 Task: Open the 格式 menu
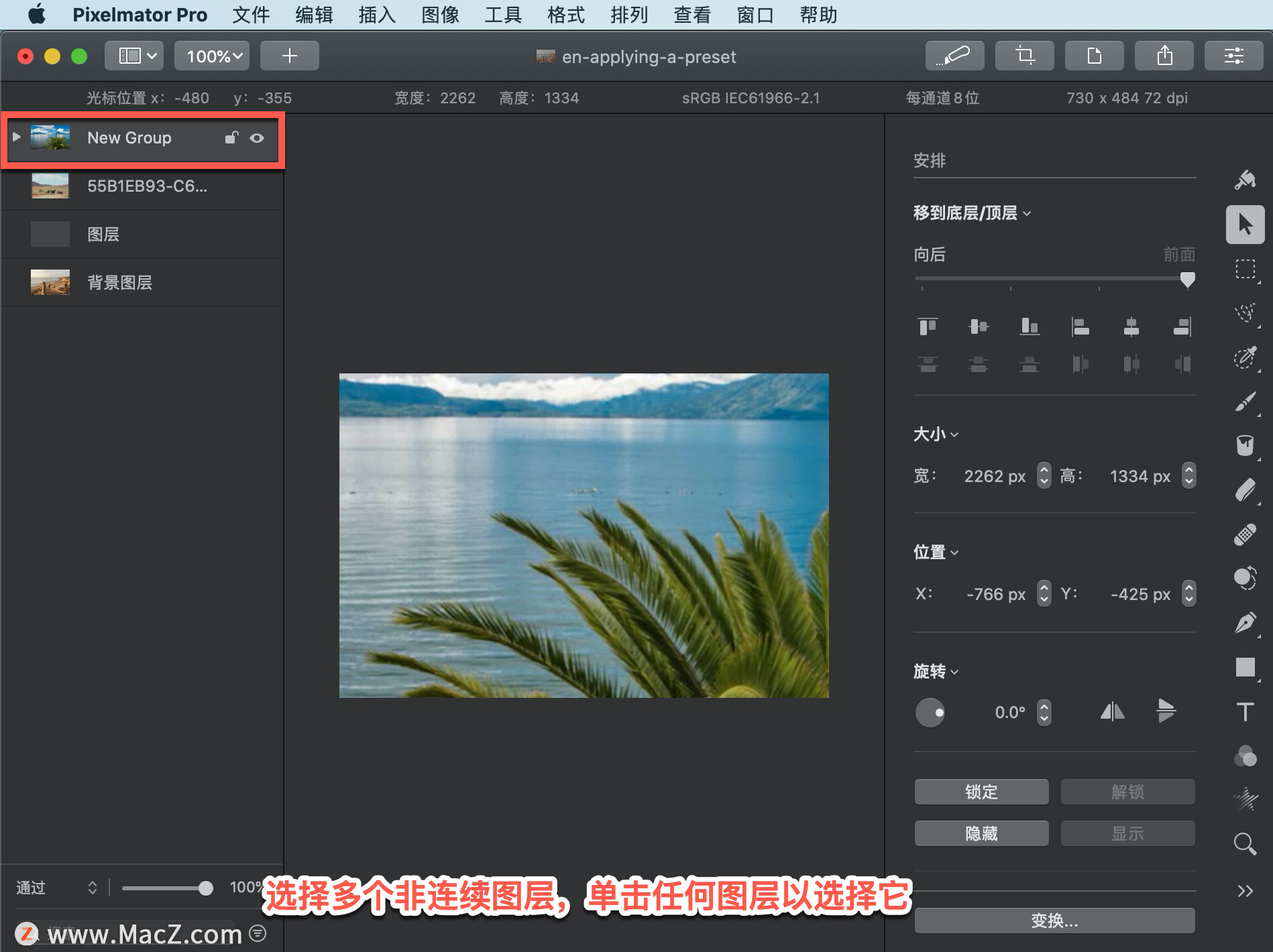tap(566, 15)
